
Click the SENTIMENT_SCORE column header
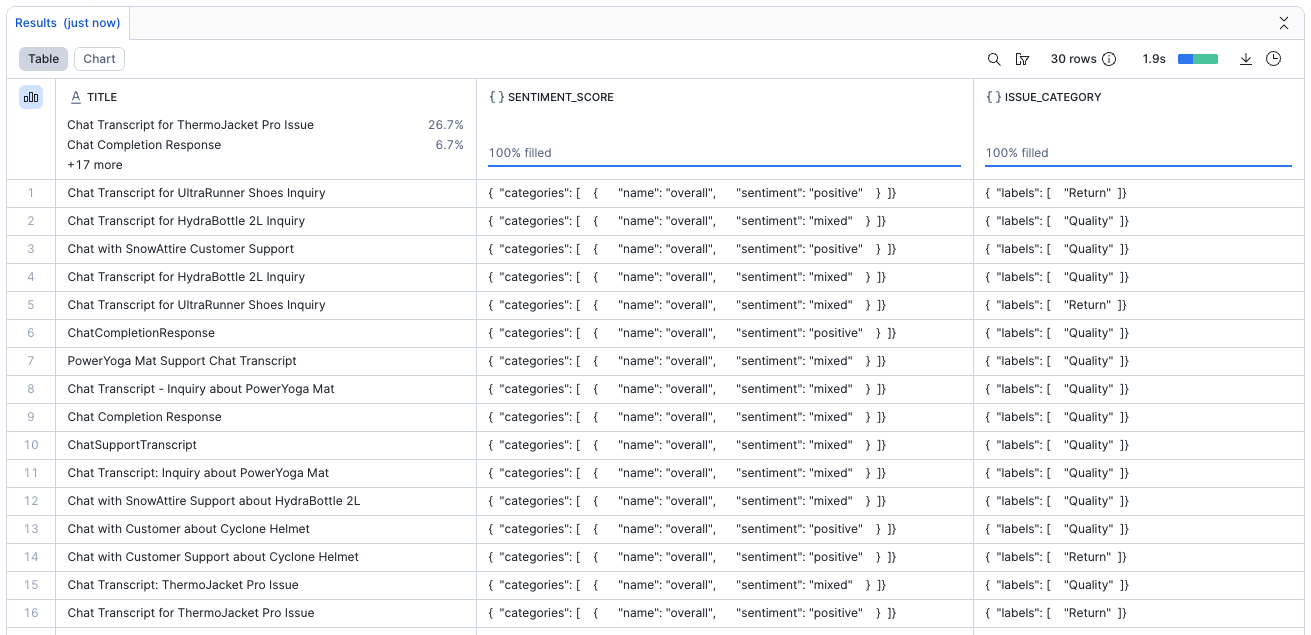click(x=560, y=97)
